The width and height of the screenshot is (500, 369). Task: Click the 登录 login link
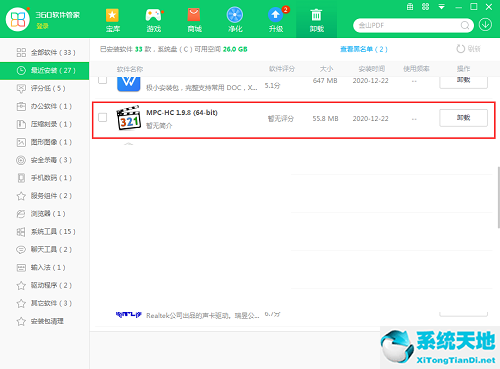[x=42, y=26]
